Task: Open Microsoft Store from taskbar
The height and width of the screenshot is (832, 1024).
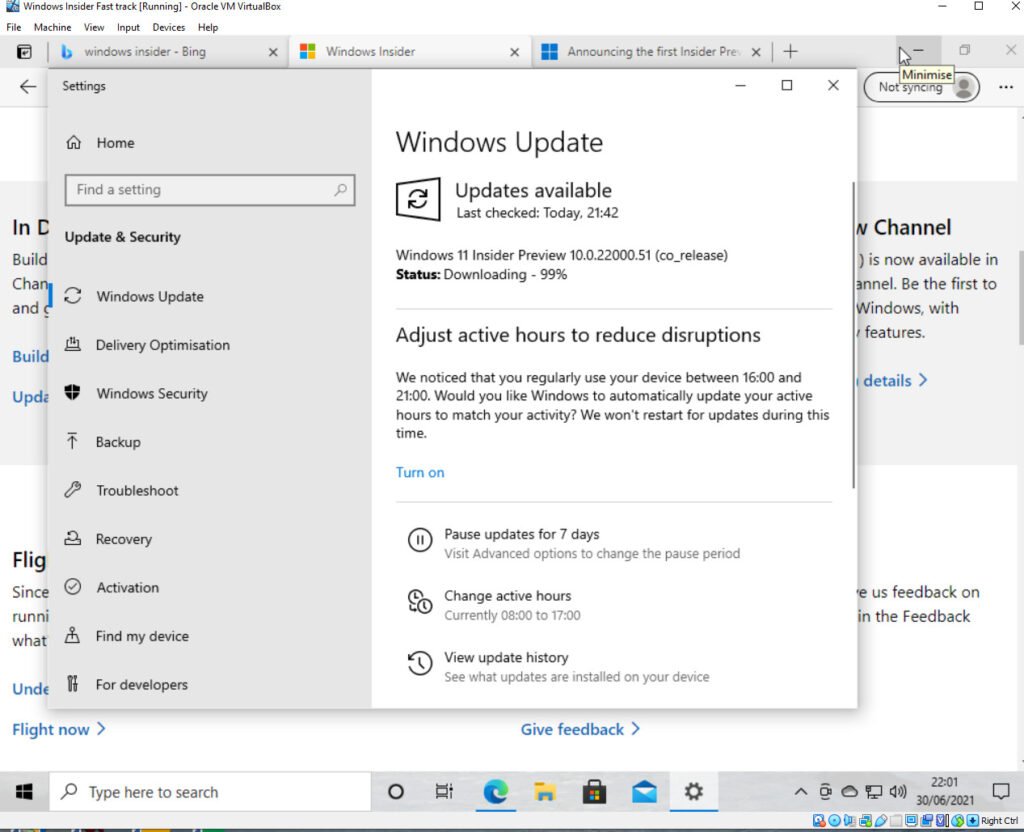Action: coord(594,792)
